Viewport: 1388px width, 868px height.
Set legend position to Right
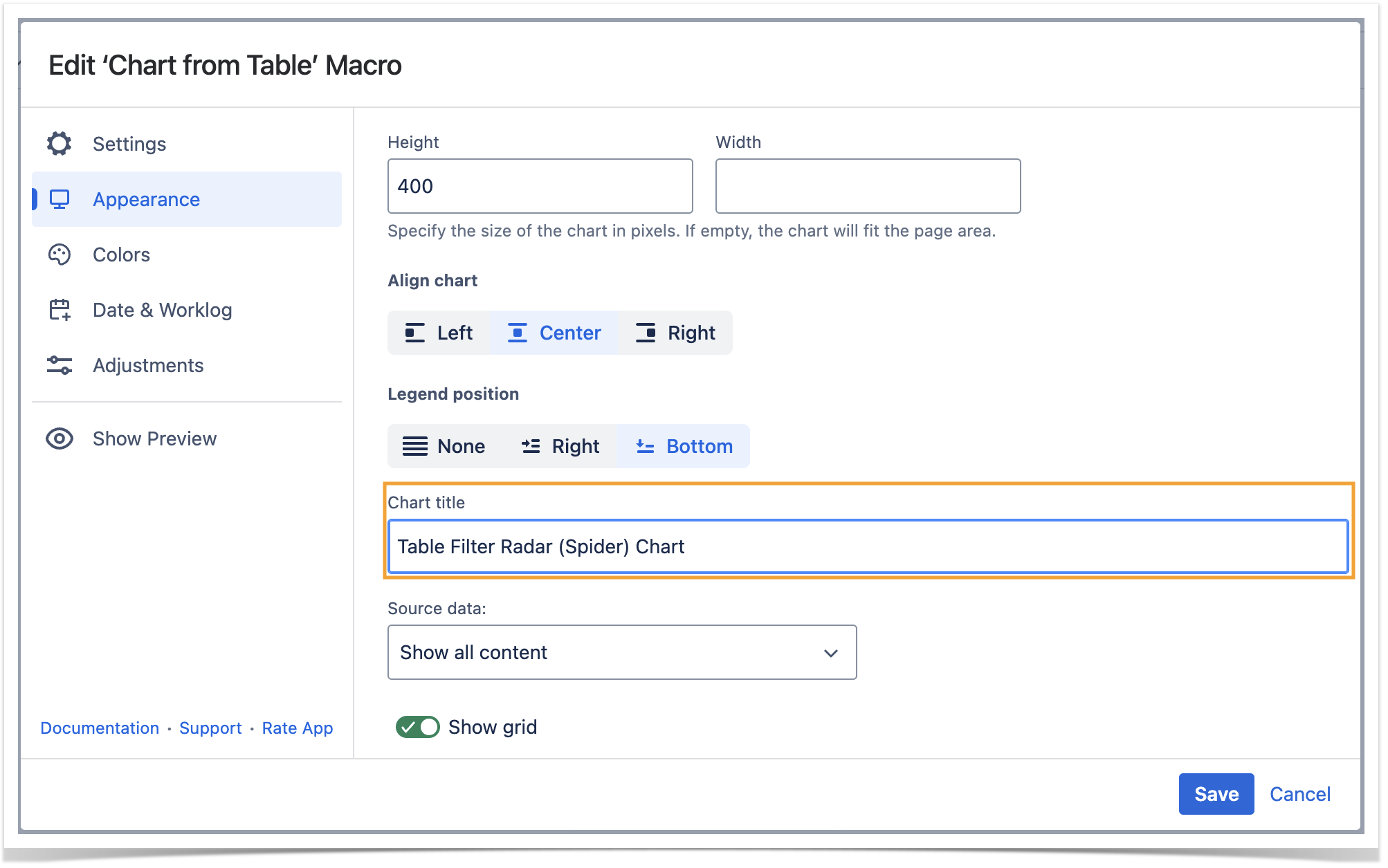point(560,446)
